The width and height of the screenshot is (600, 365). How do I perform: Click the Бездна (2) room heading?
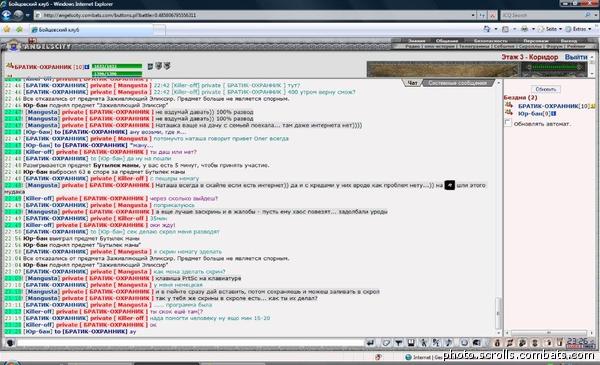coord(520,98)
